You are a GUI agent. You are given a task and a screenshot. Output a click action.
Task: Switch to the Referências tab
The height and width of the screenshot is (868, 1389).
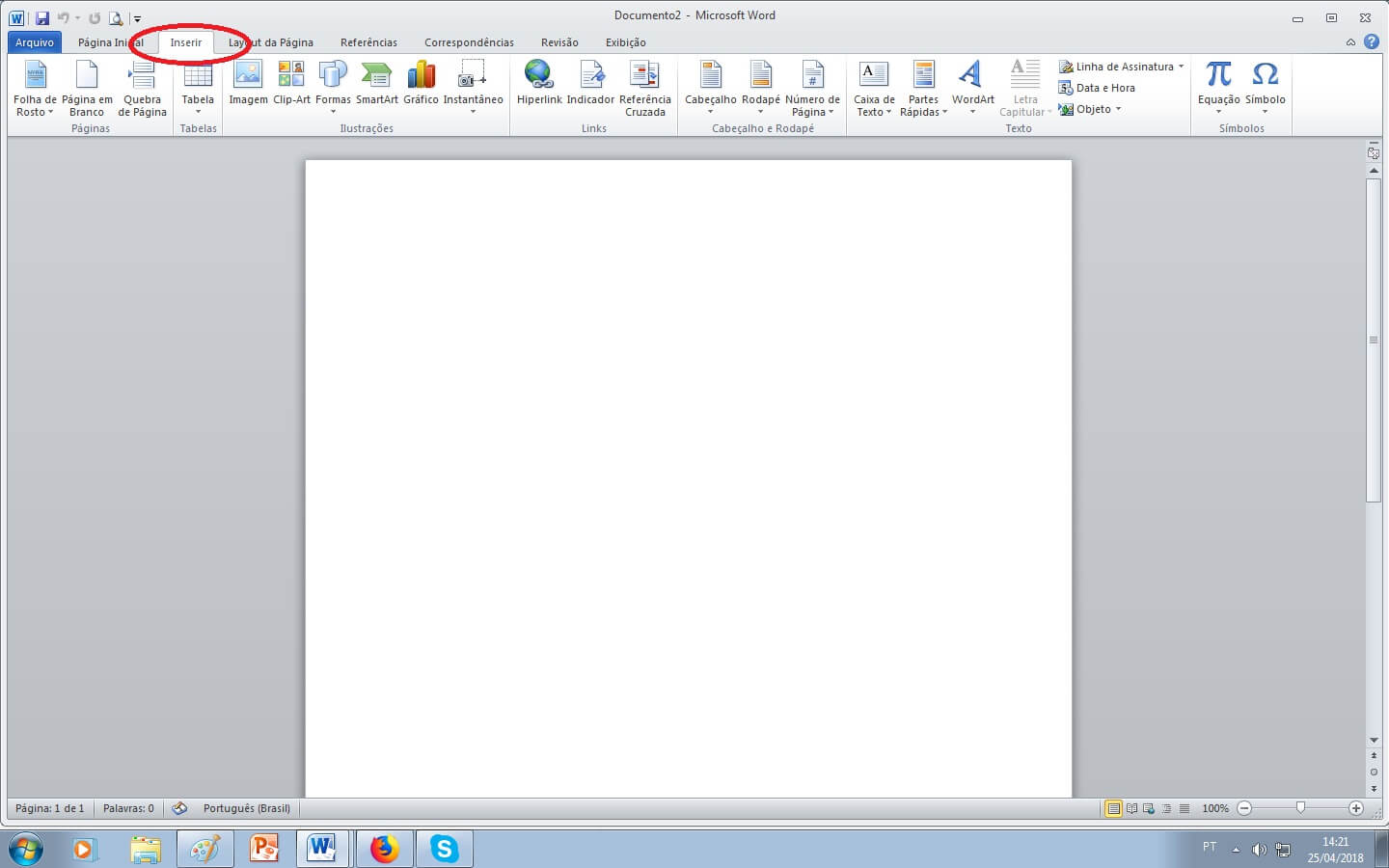coord(368,42)
